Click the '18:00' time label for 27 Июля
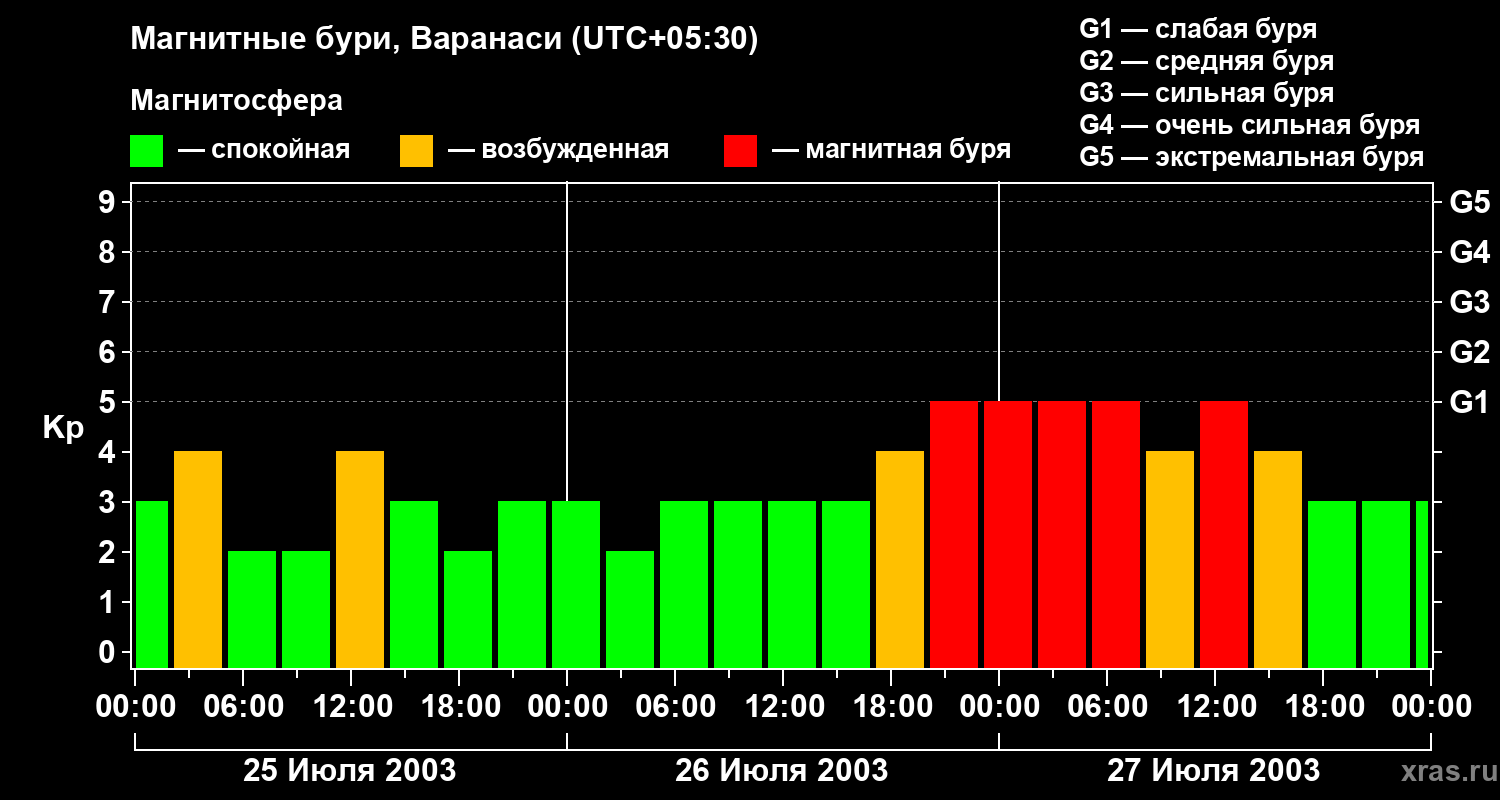The width and height of the screenshot is (1500, 800). tap(1323, 707)
